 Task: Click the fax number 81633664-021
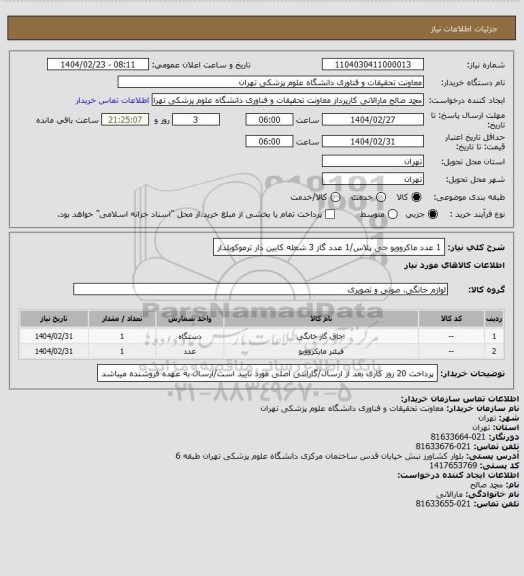[x=458, y=437]
